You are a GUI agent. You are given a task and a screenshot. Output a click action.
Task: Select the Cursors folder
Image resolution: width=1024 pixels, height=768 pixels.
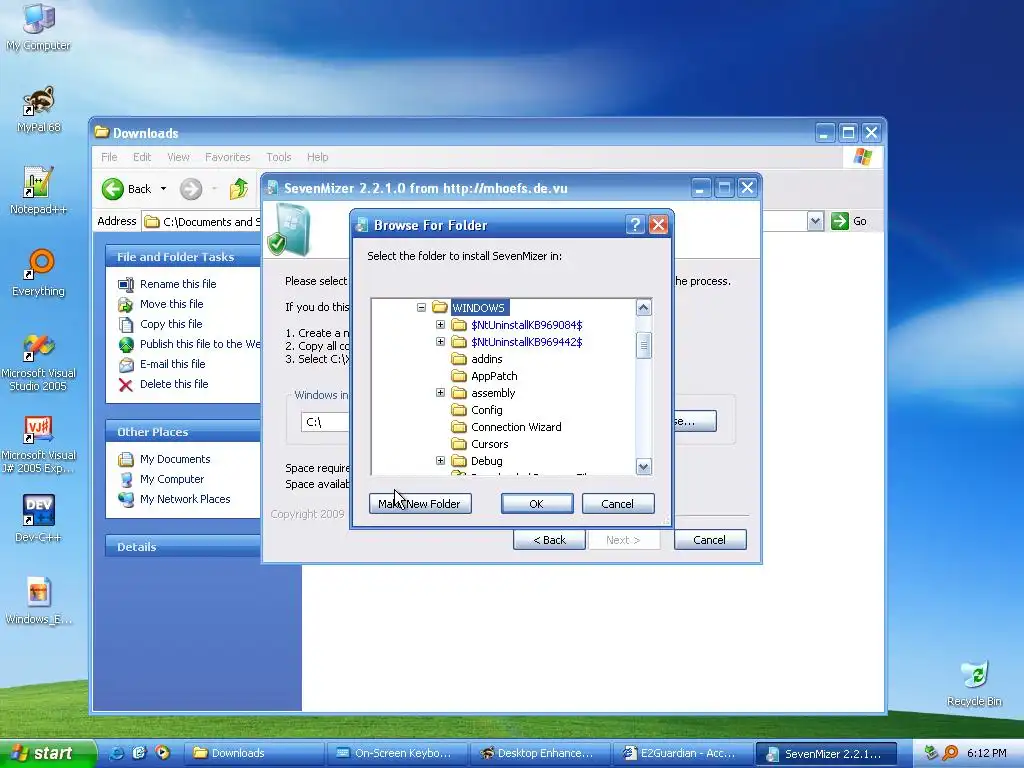click(480, 444)
